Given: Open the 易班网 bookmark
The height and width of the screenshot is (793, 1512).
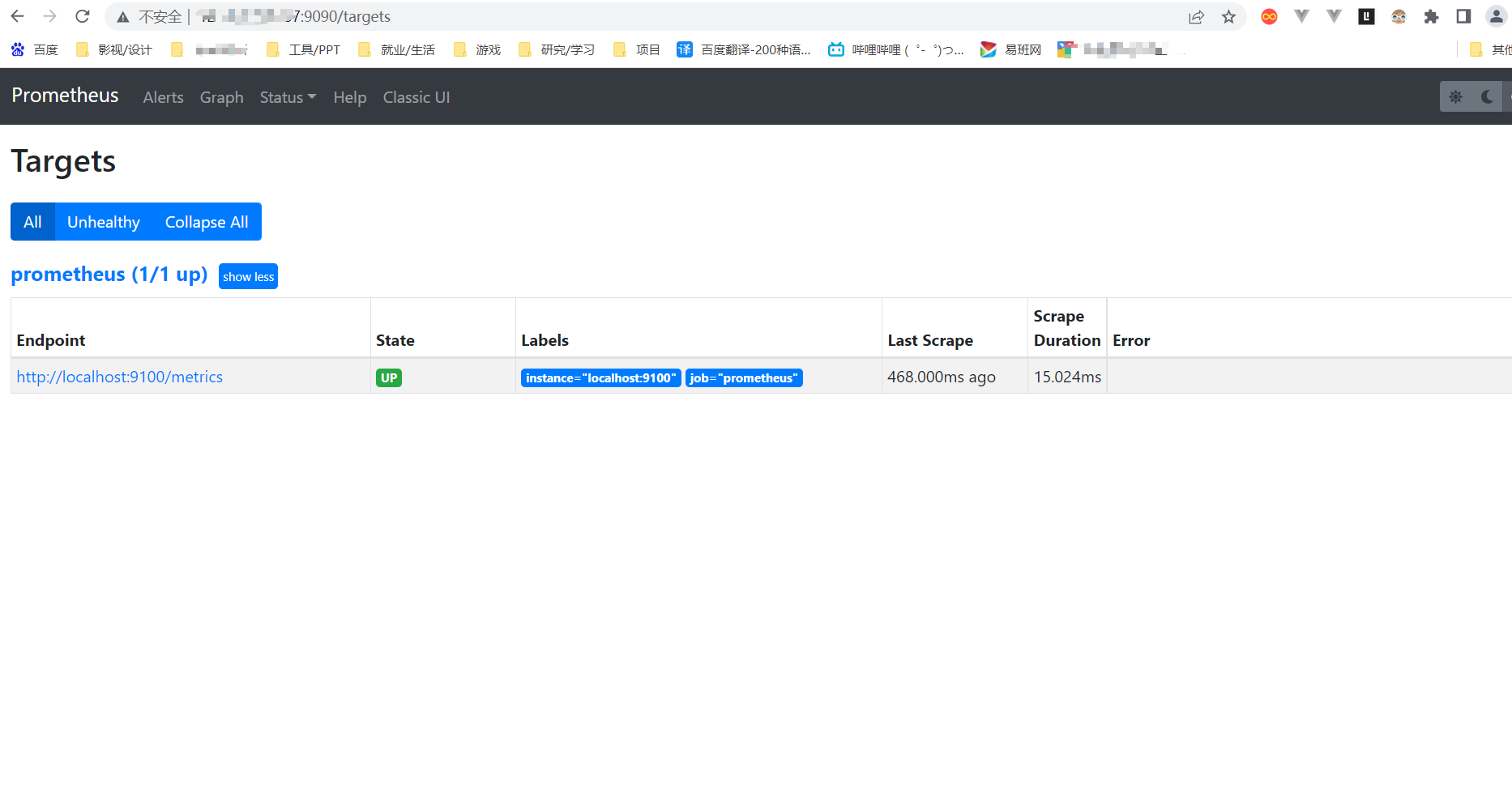Looking at the screenshot, I should [x=1010, y=50].
